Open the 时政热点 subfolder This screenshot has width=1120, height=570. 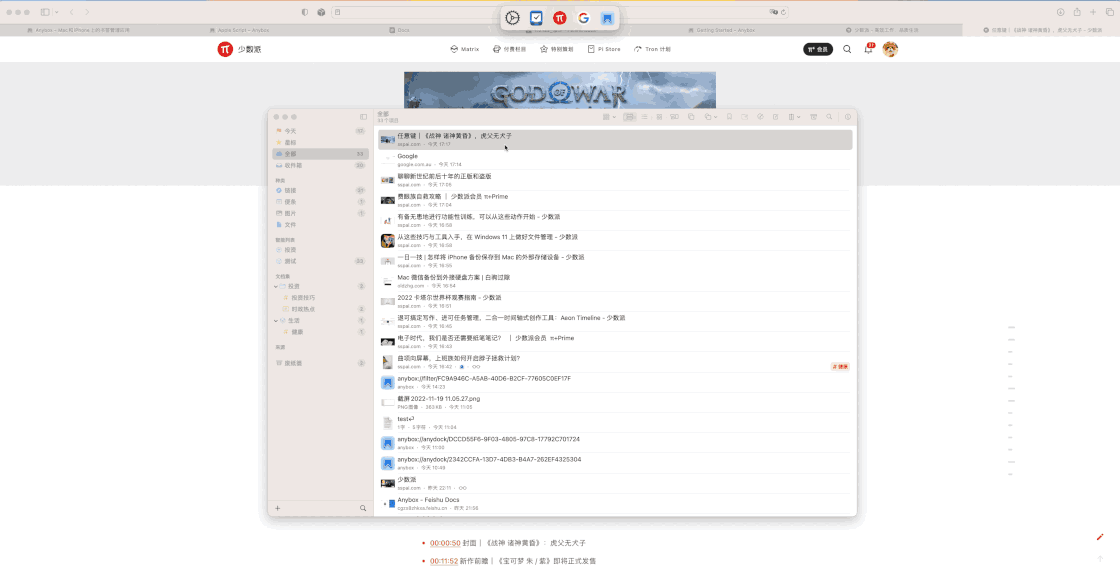320,309
